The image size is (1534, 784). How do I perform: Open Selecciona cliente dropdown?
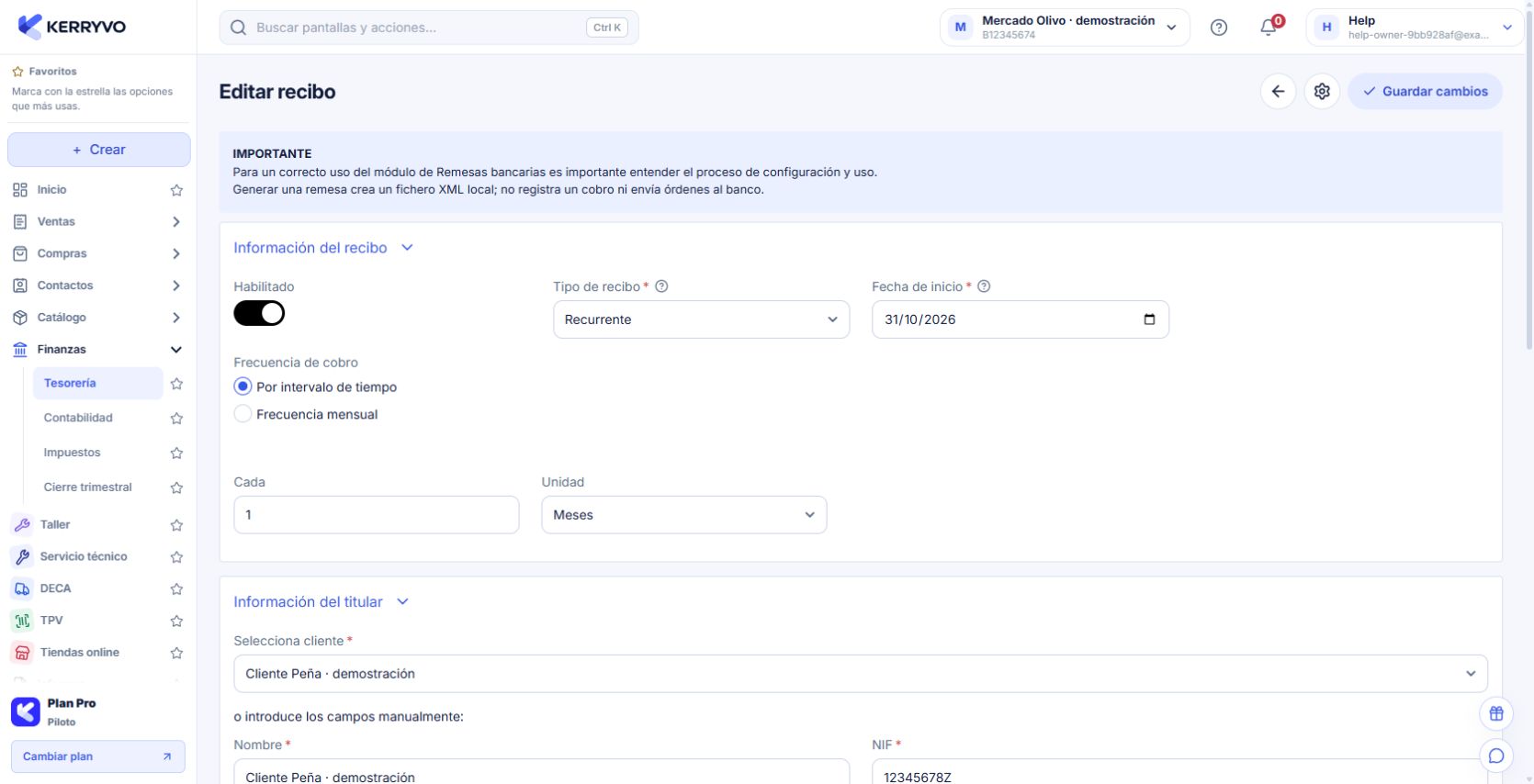click(x=861, y=674)
